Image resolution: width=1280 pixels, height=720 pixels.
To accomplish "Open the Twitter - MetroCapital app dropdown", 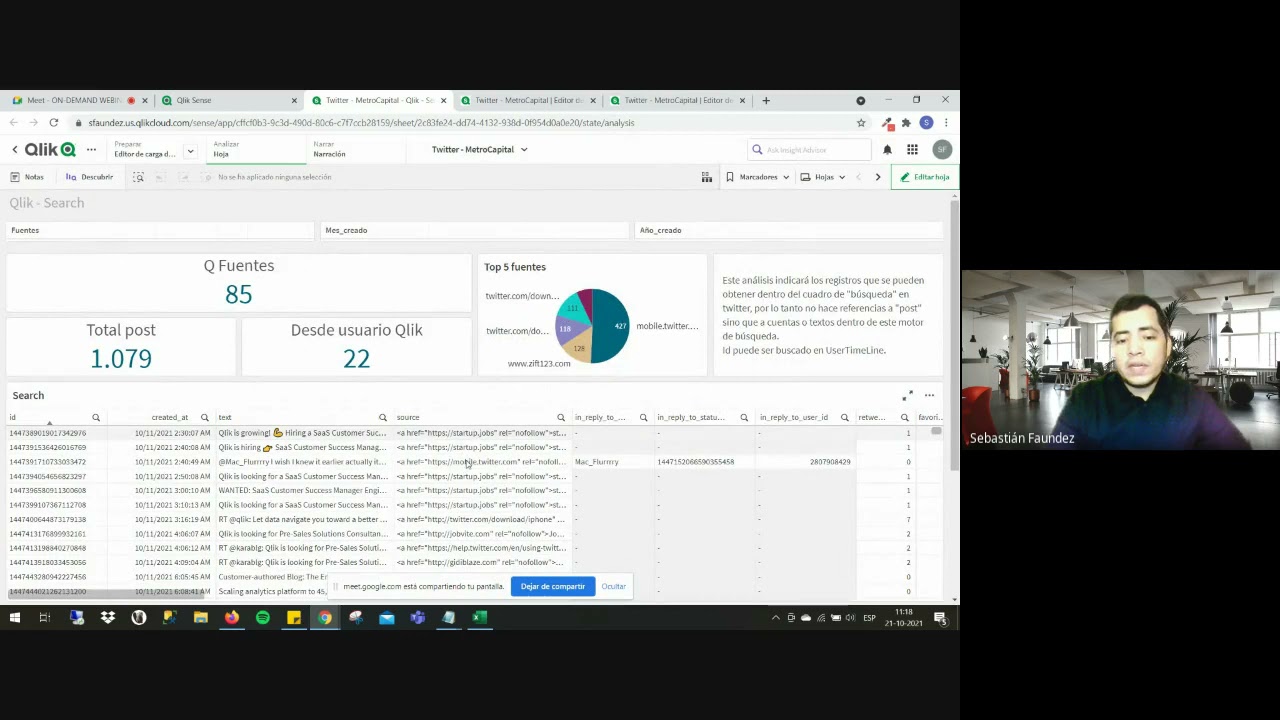I will (x=479, y=150).
